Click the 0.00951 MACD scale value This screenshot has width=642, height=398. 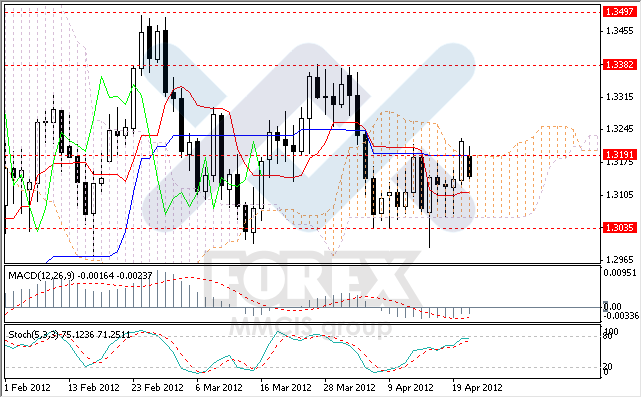coord(620,273)
